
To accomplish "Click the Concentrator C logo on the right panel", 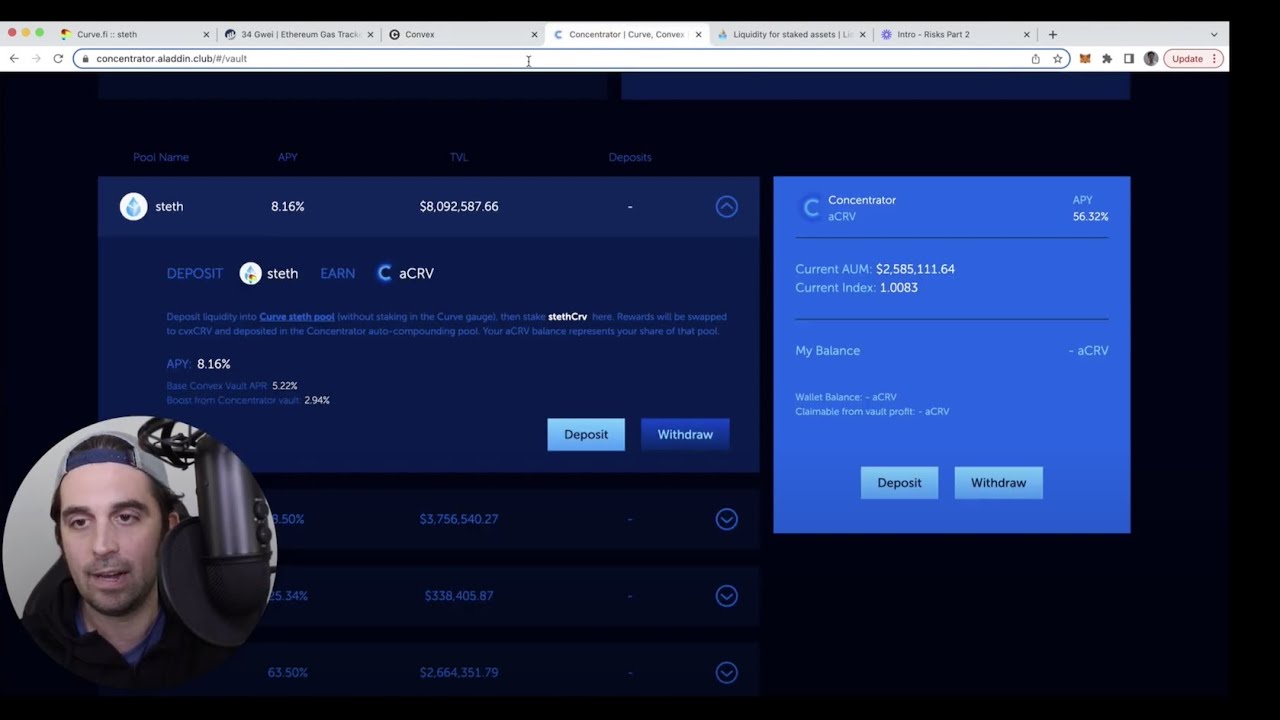I will point(811,207).
